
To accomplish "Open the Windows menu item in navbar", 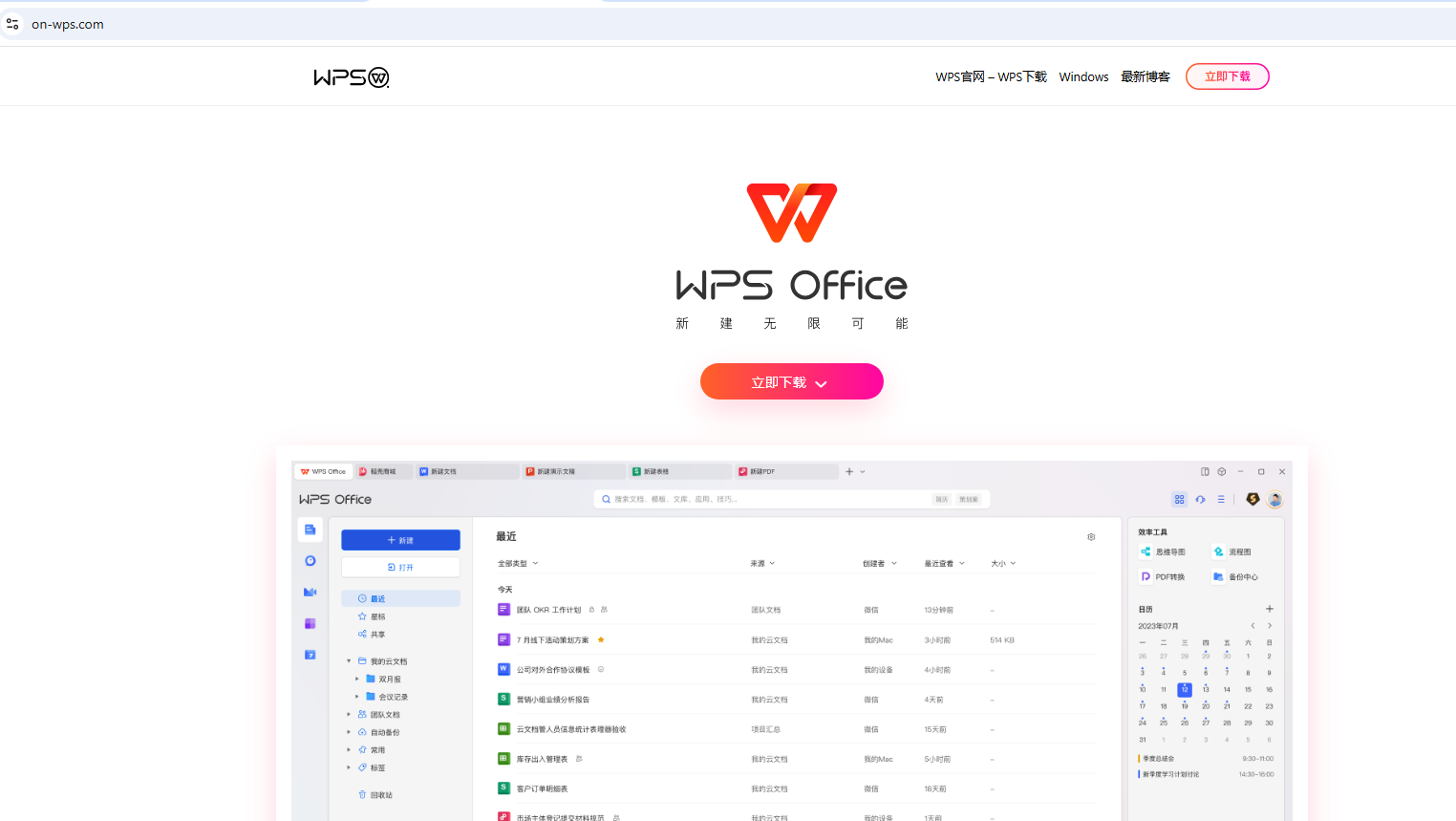I will click(1083, 76).
